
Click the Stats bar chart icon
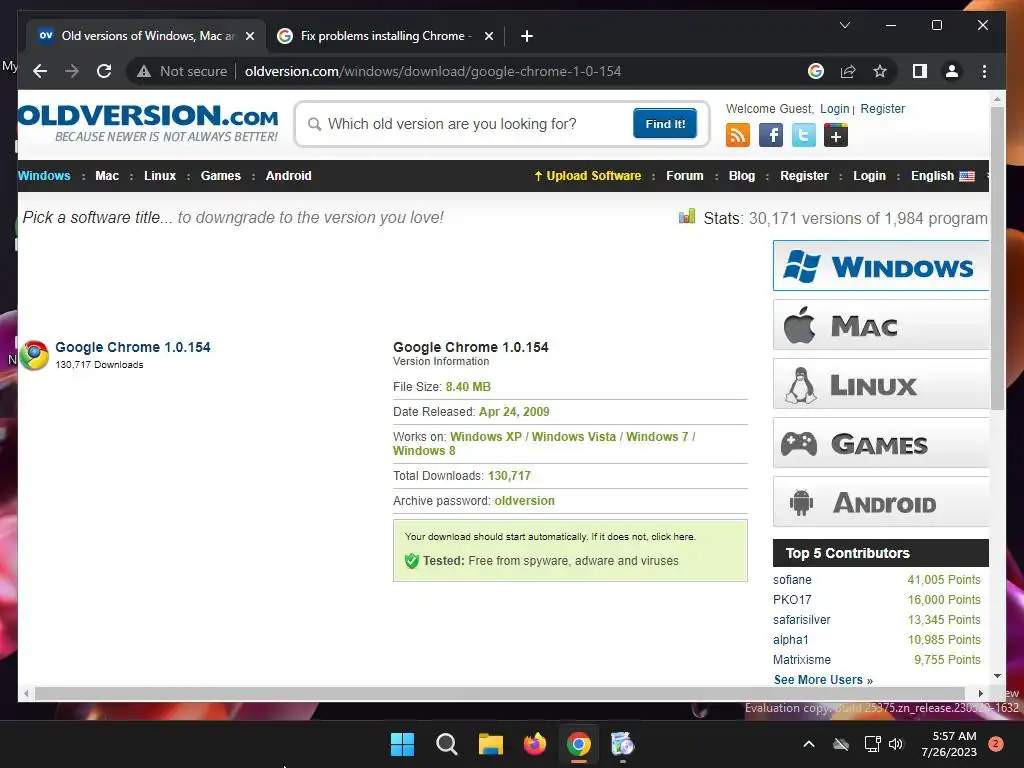(x=686, y=217)
